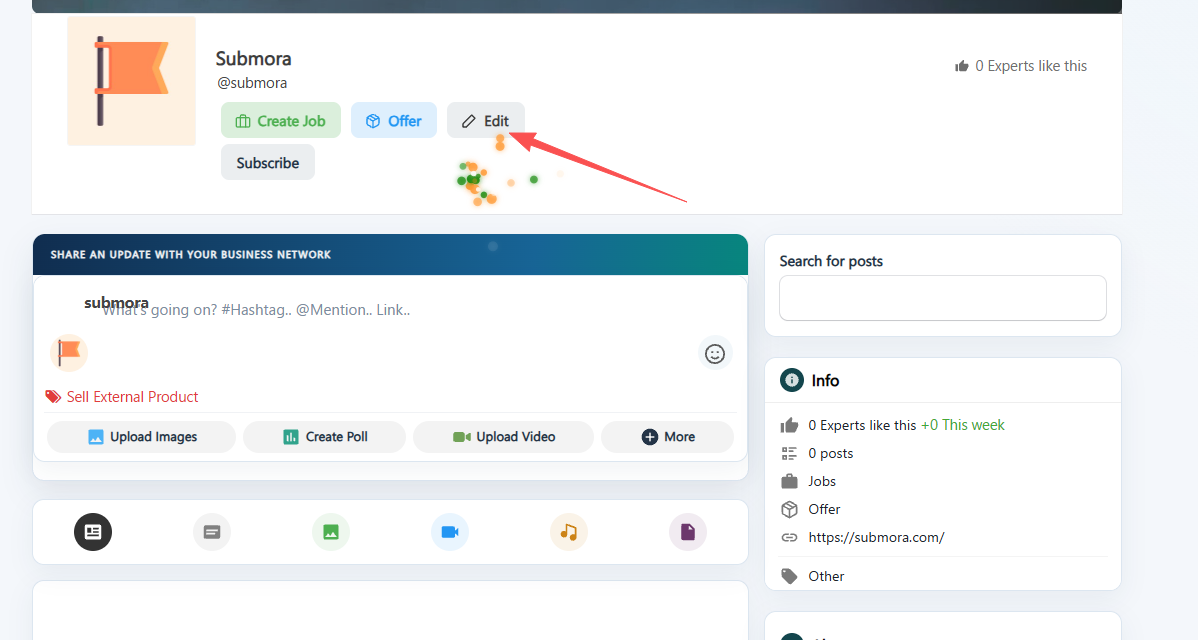This screenshot has width=1198, height=640.
Task: Expand the More post options
Action: pos(668,437)
